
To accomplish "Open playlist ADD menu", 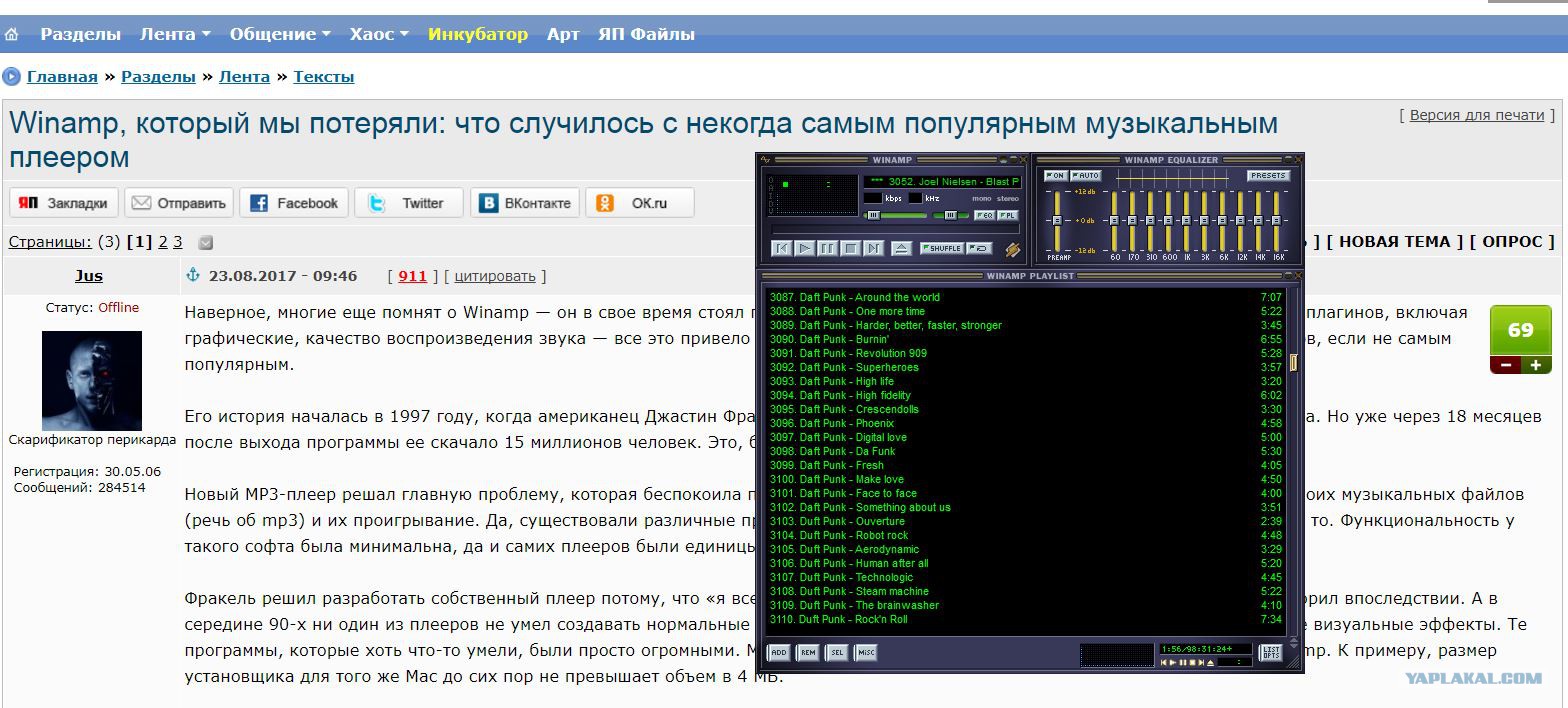I will point(779,653).
